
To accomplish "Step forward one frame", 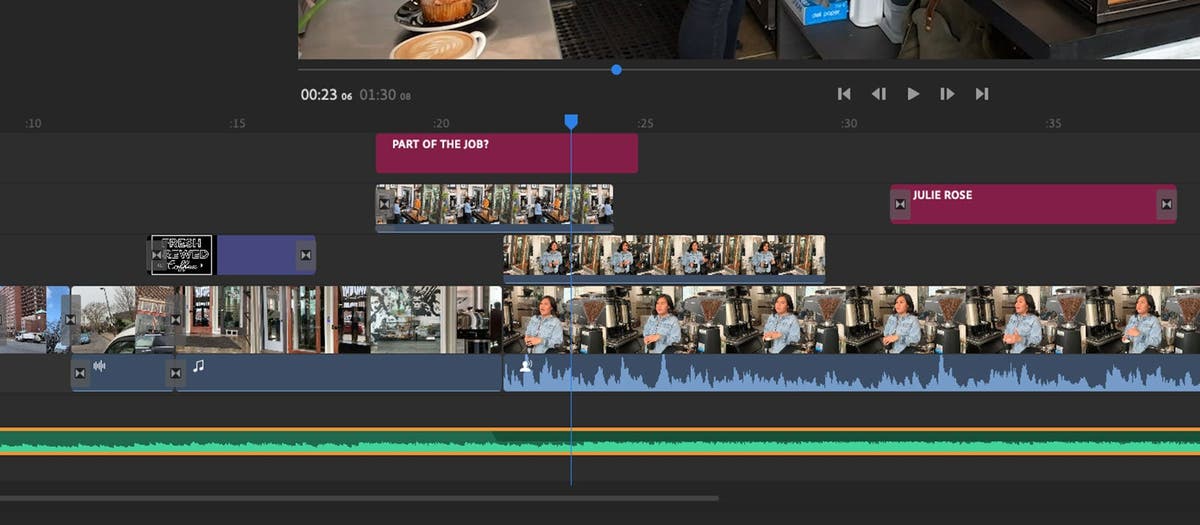I will tap(947, 94).
